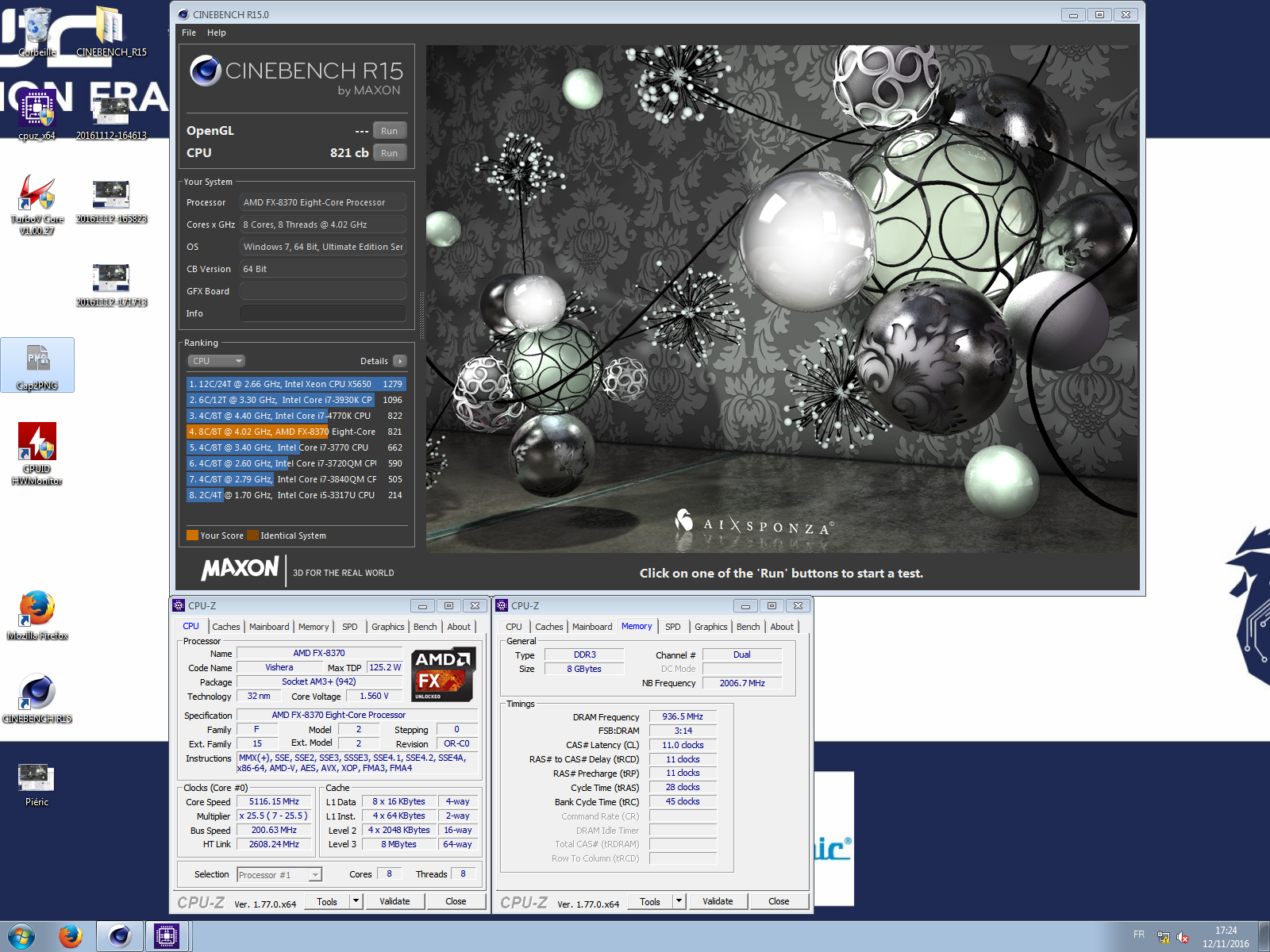
Task: Open Caches tab in right CPU-Z
Action: [x=549, y=627]
